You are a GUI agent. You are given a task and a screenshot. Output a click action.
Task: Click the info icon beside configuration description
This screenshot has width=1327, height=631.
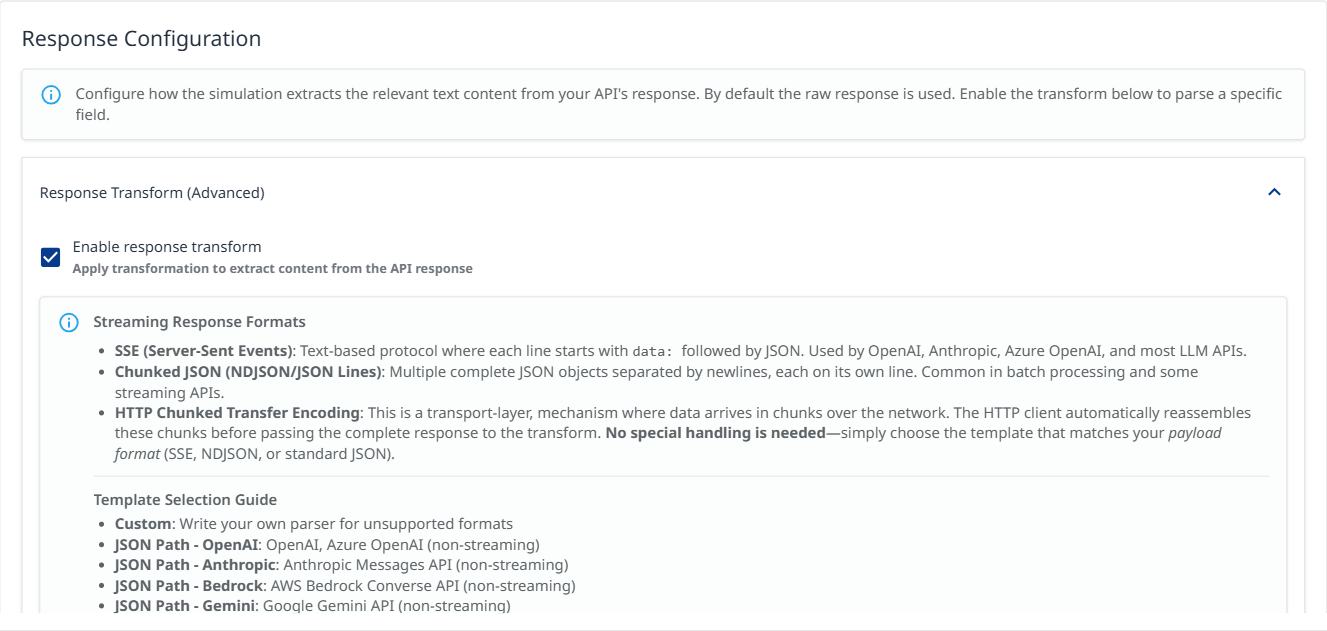(x=50, y=95)
